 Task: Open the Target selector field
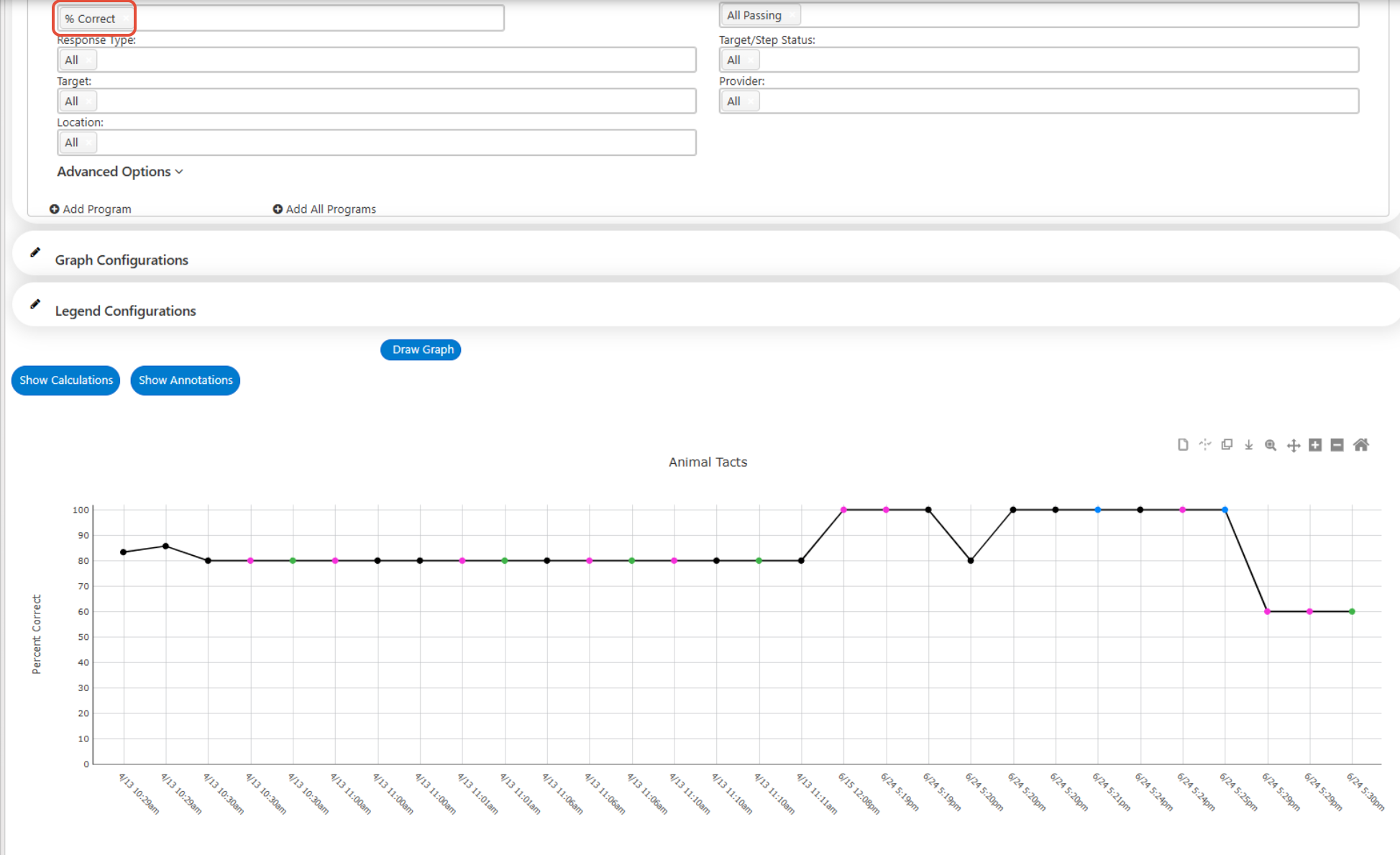[x=377, y=101]
